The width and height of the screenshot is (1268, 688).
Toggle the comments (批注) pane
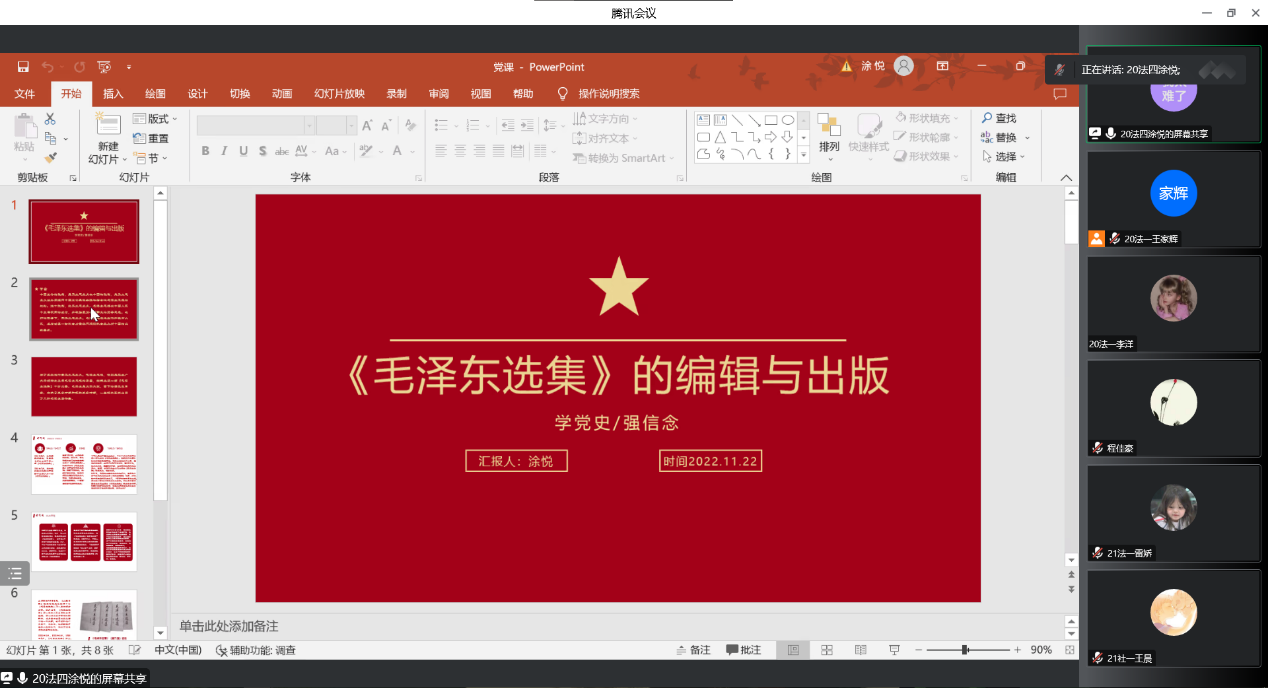(743, 650)
